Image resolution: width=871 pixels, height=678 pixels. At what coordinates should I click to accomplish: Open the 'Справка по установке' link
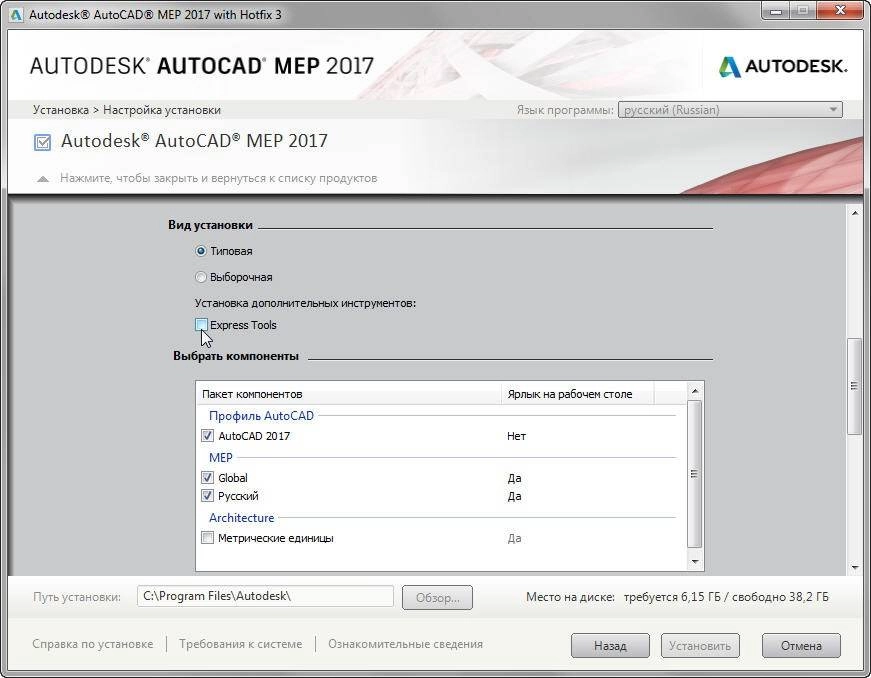click(93, 644)
